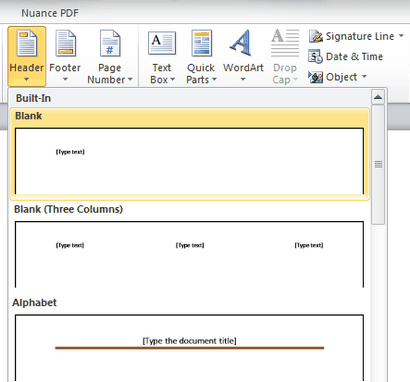Open the Object dropdown arrow
410x382 pixels.
[364, 77]
